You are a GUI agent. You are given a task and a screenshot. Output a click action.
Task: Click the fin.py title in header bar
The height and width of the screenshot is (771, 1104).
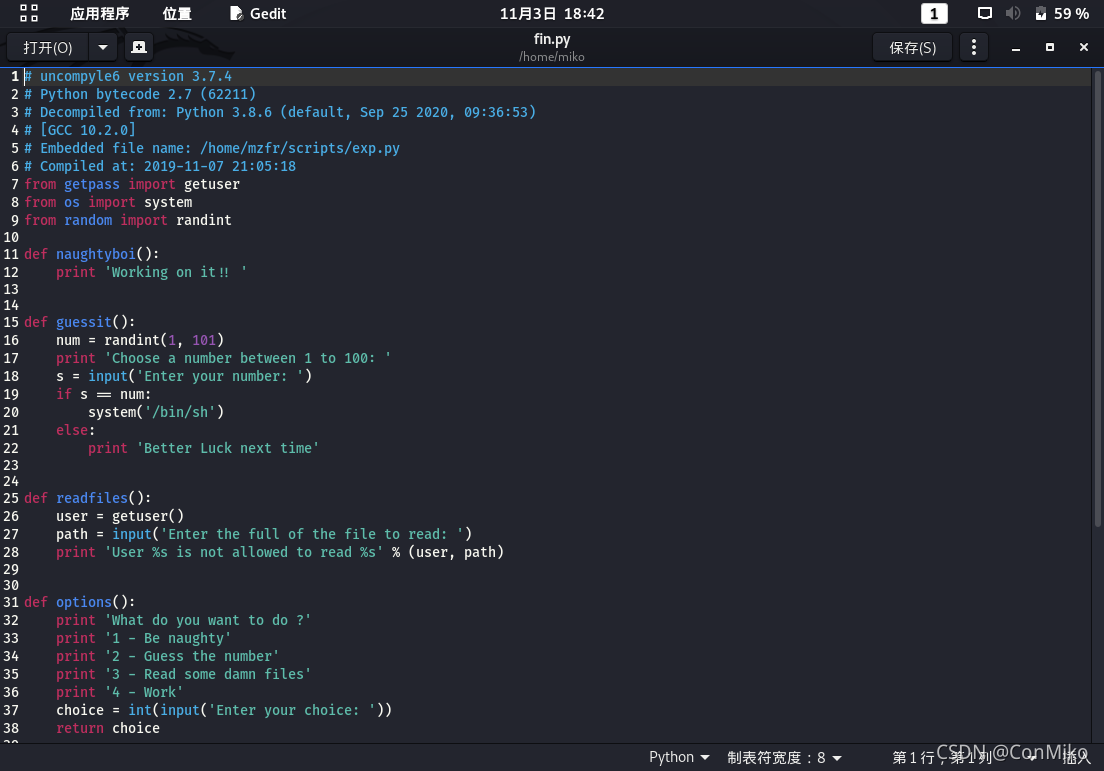(552, 39)
